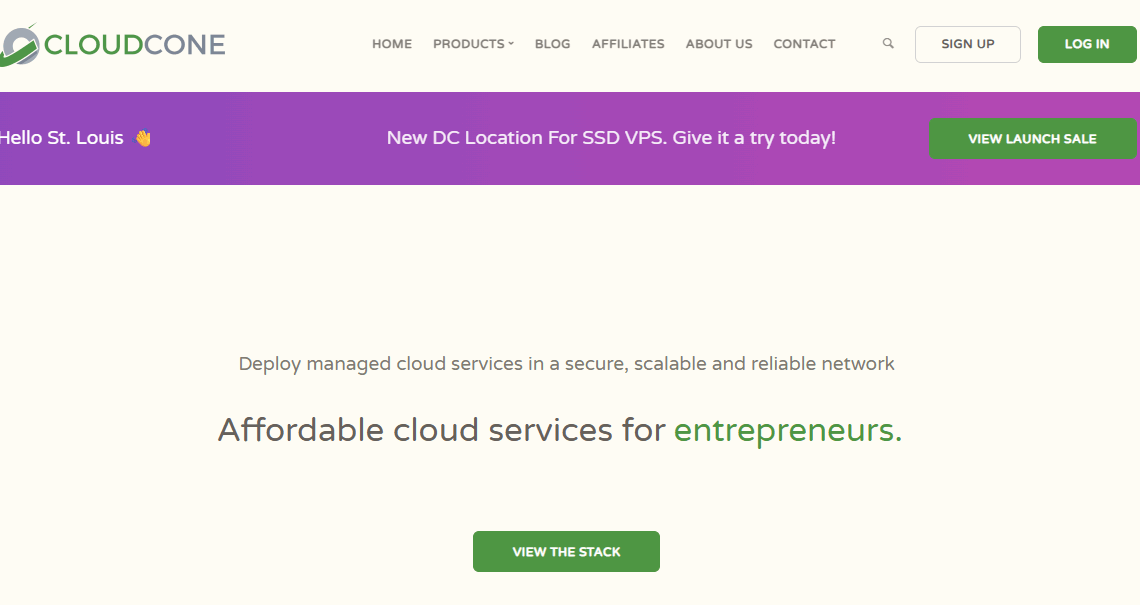Click the green LOG IN button
The width and height of the screenshot is (1140, 605).
click(1087, 44)
